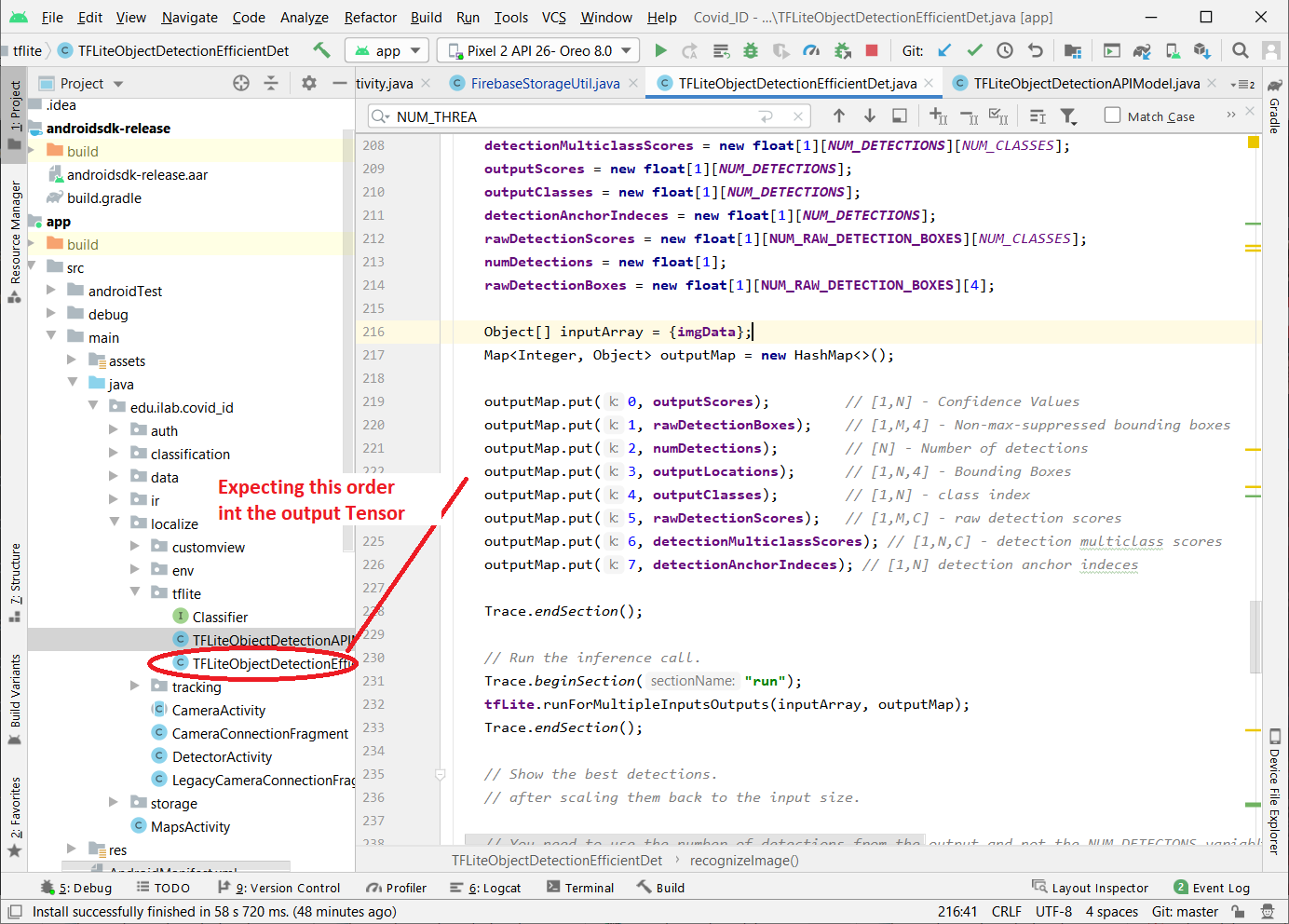Viewport: 1289px width, 924px height.
Task: Expand the res folder
Action: (71, 849)
